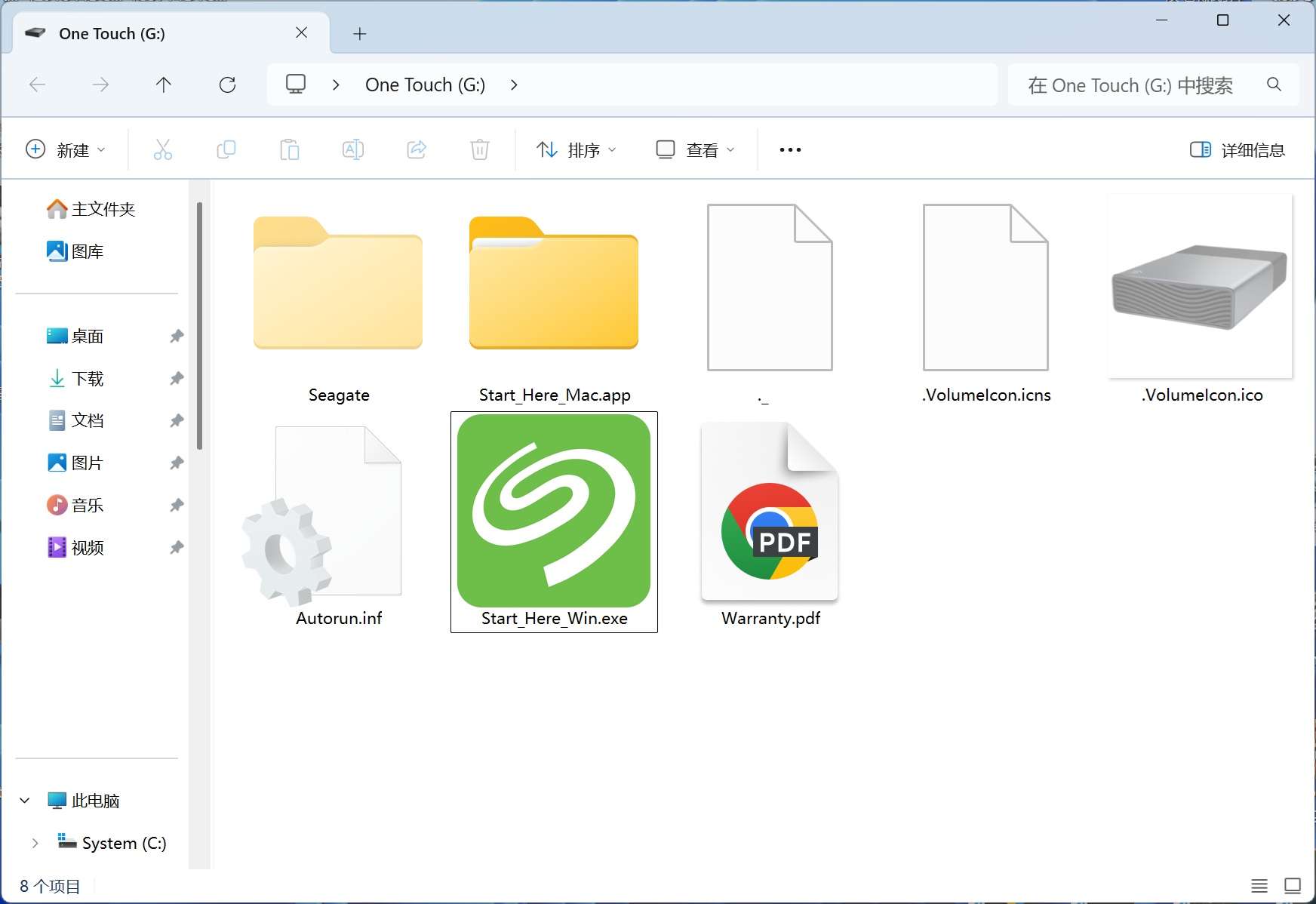Click the pin icon next to 视频
This screenshot has width=1316, height=904.
click(177, 547)
